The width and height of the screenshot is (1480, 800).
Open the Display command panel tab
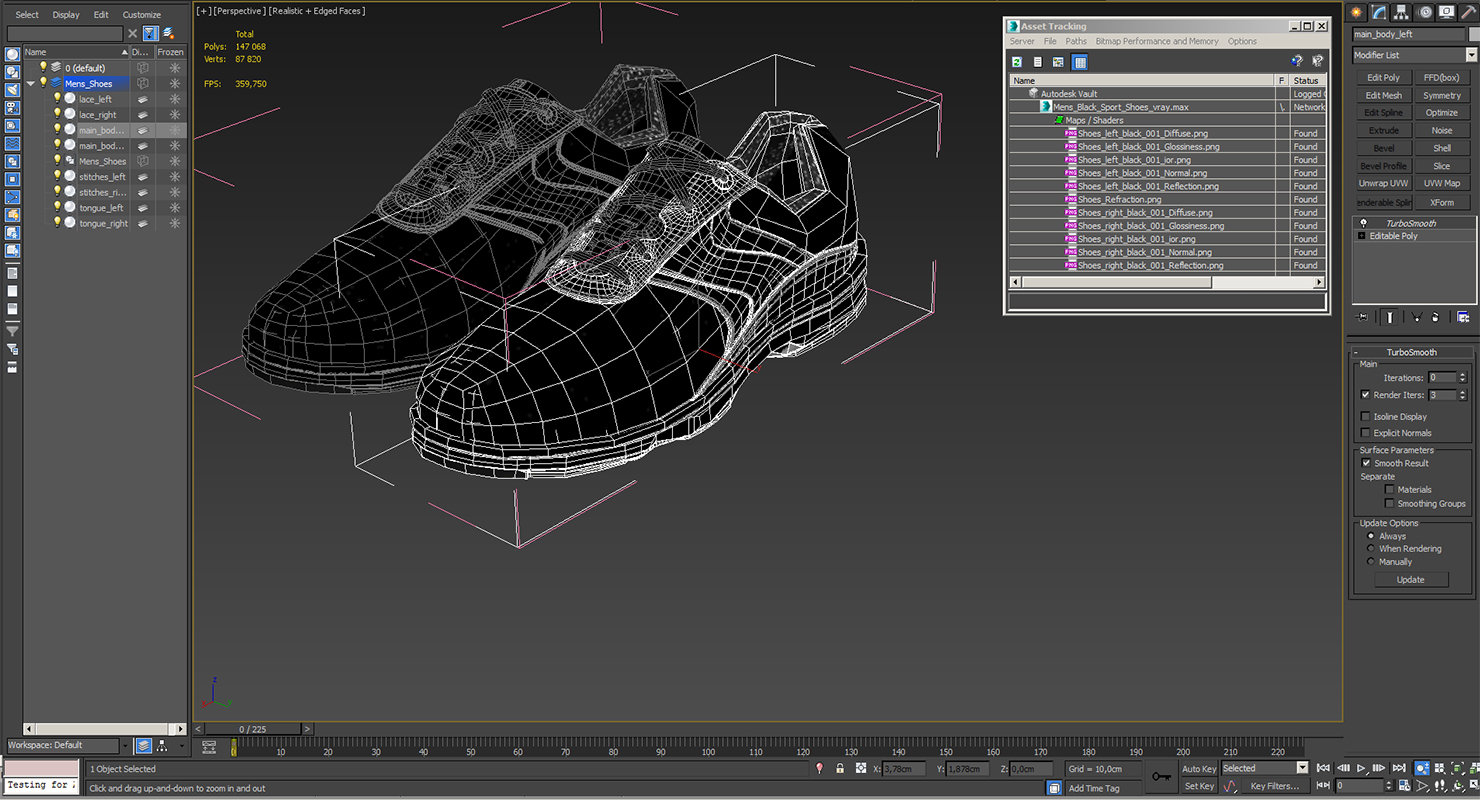pos(1447,12)
